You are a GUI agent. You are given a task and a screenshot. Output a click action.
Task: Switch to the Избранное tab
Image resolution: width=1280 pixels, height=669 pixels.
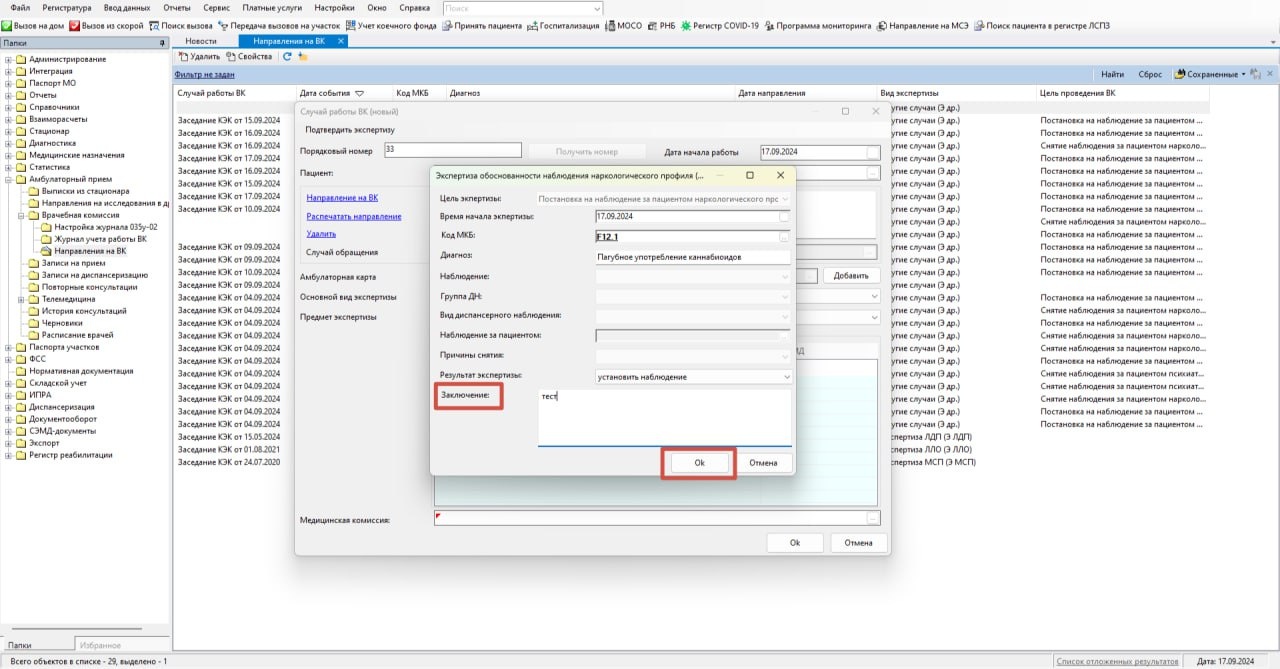click(x=99, y=645)
